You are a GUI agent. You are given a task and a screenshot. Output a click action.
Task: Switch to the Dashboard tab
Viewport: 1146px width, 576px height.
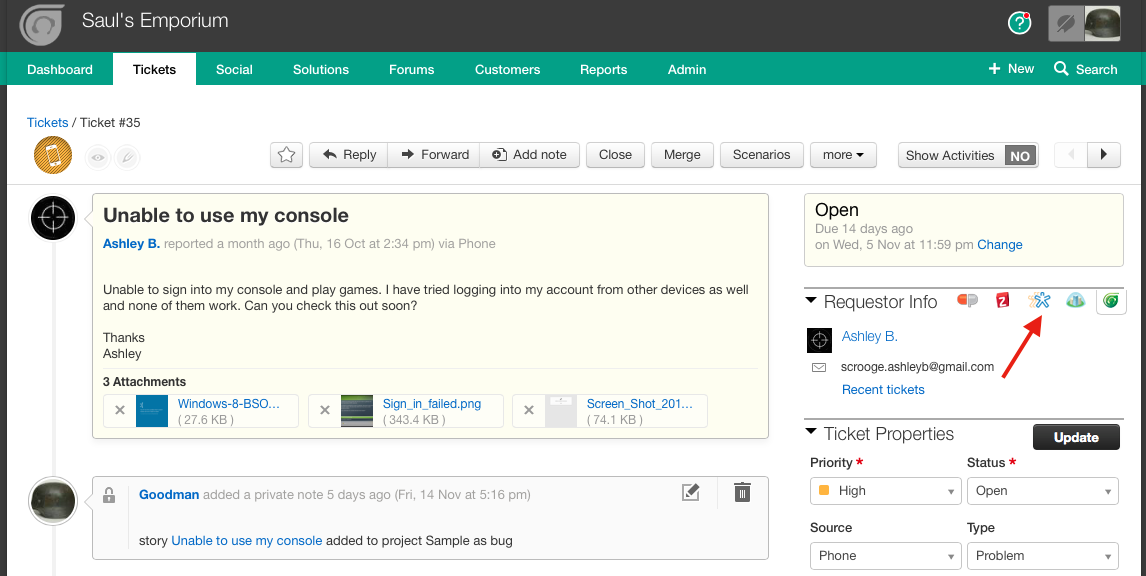pyautogui.click(x=60, y=69)
